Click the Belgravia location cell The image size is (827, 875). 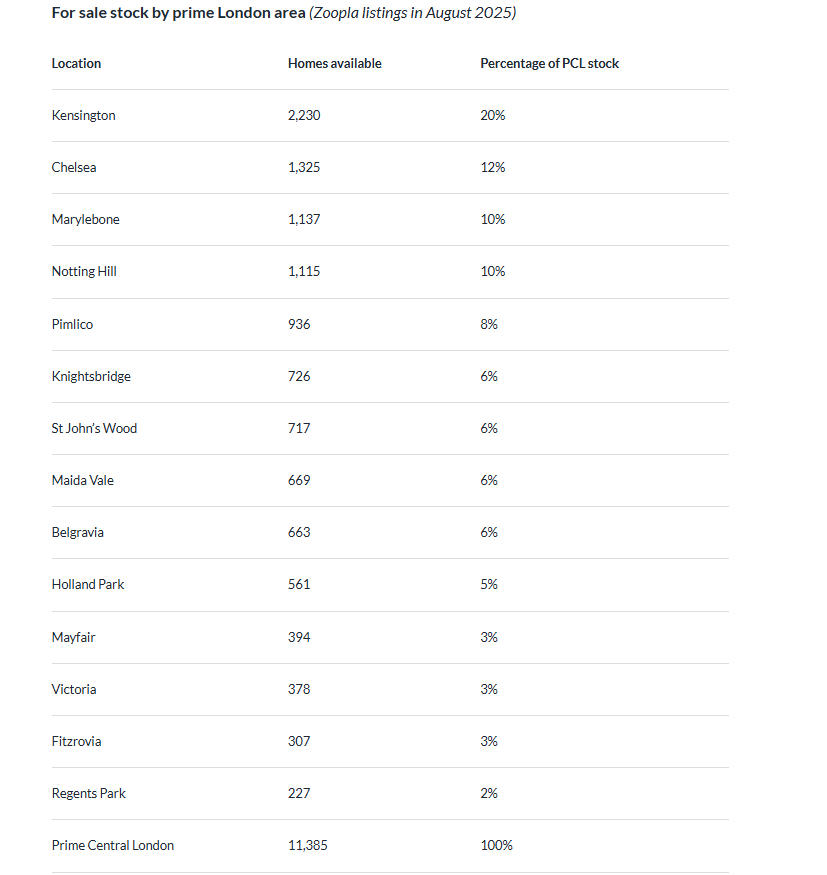tap(77, 532)
